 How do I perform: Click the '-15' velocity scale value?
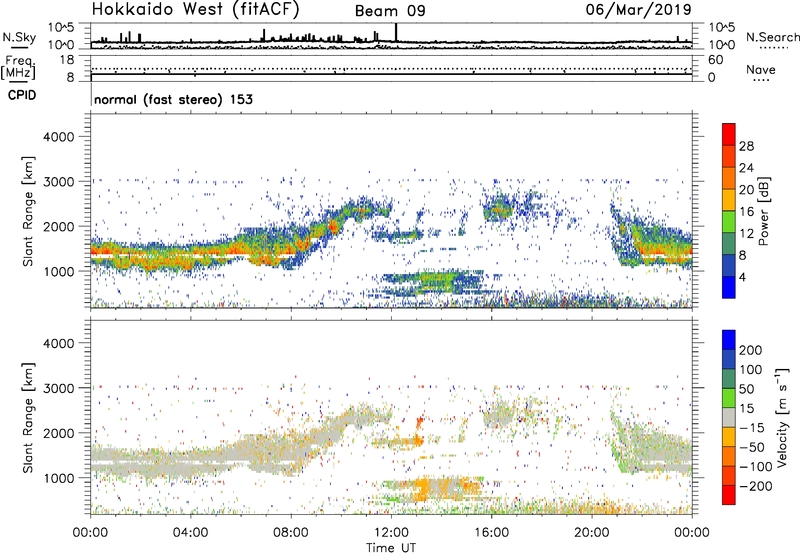752,428
